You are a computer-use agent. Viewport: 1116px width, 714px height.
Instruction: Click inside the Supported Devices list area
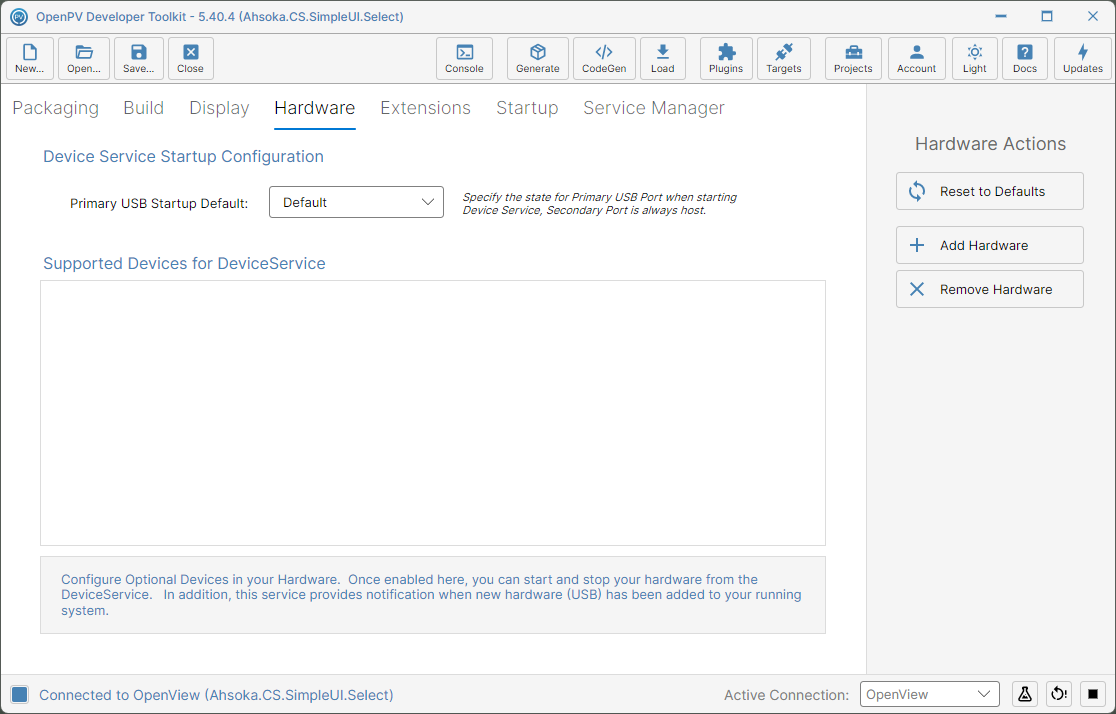[433, 413]
